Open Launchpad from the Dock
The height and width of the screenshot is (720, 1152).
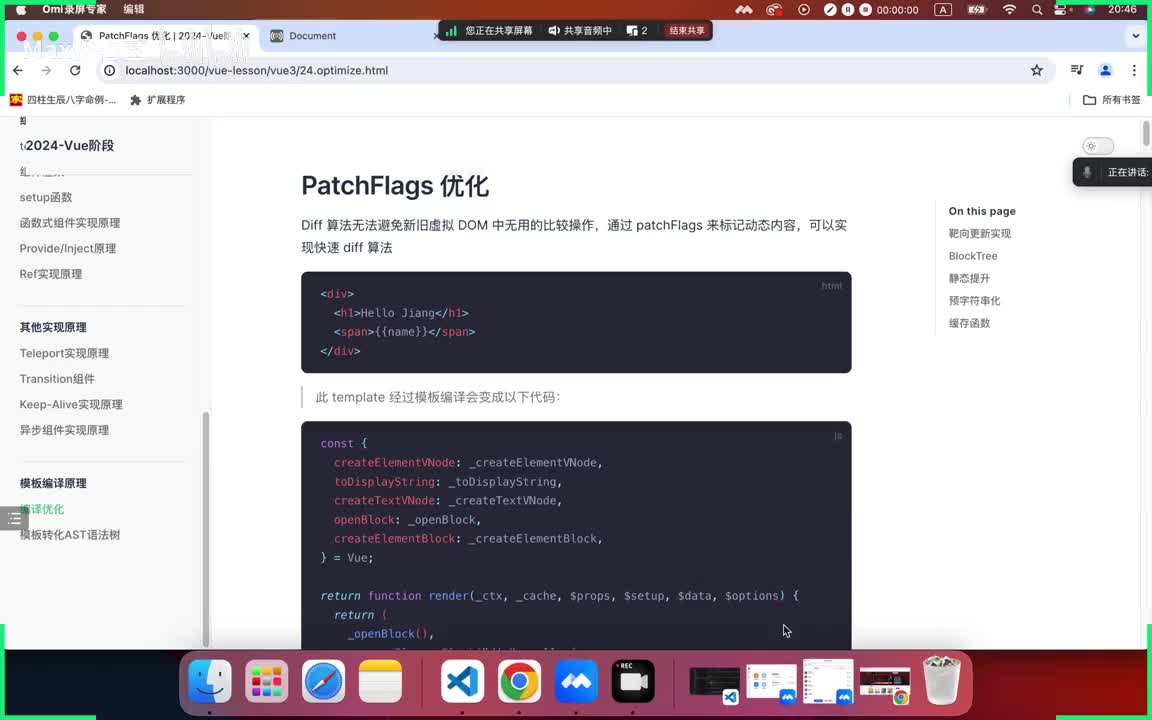coord(266,681)
